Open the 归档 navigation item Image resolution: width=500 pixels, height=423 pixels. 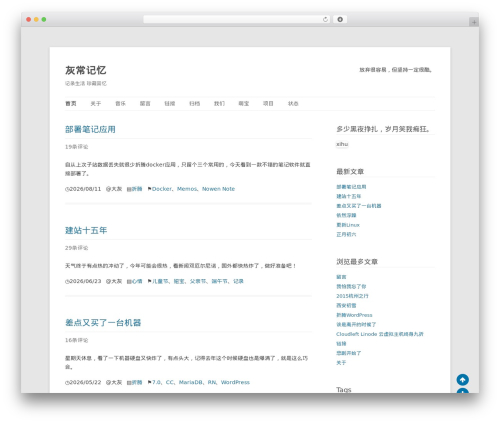194,104
